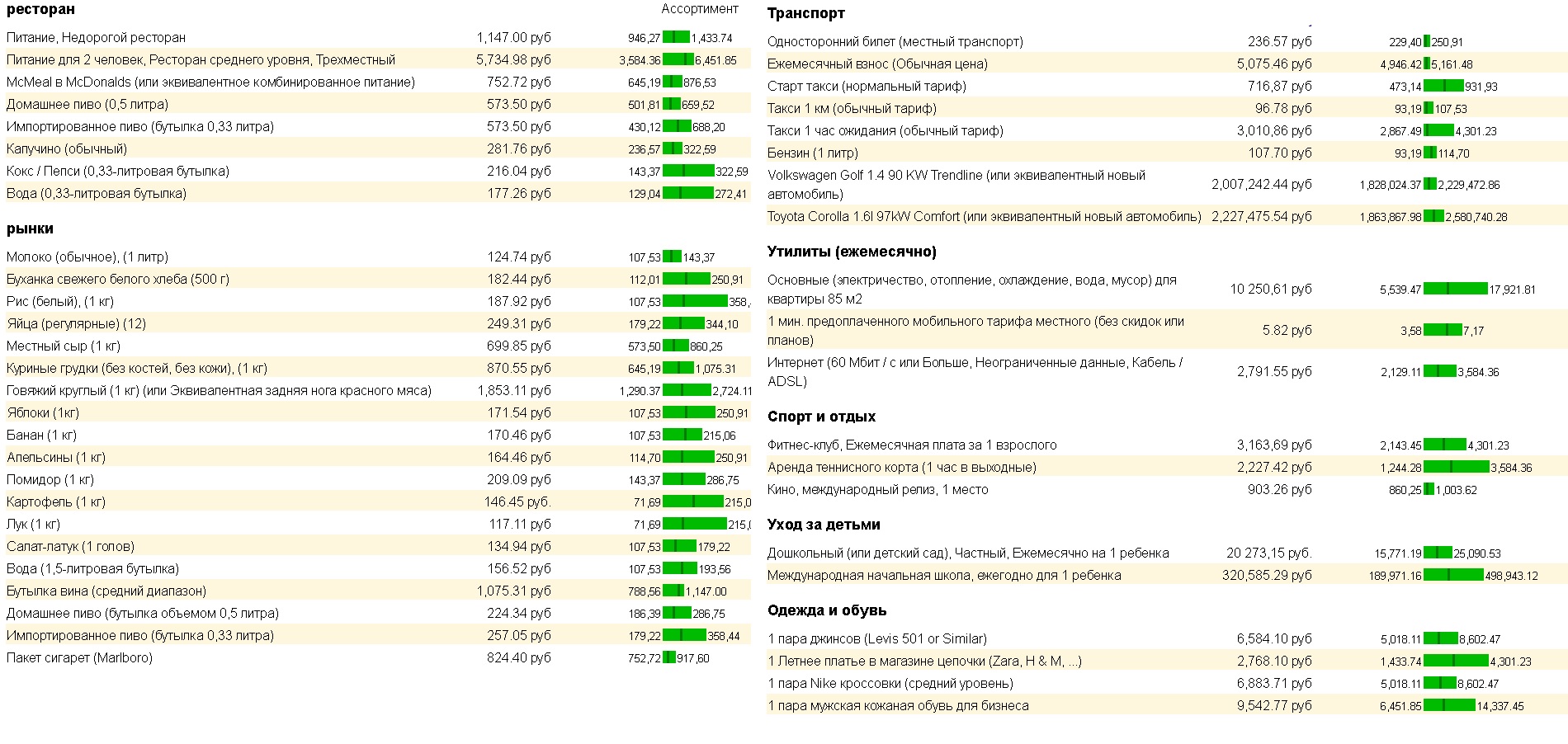Select the 'Салат-латук (1 голов)' label

(x=70, y=547)
